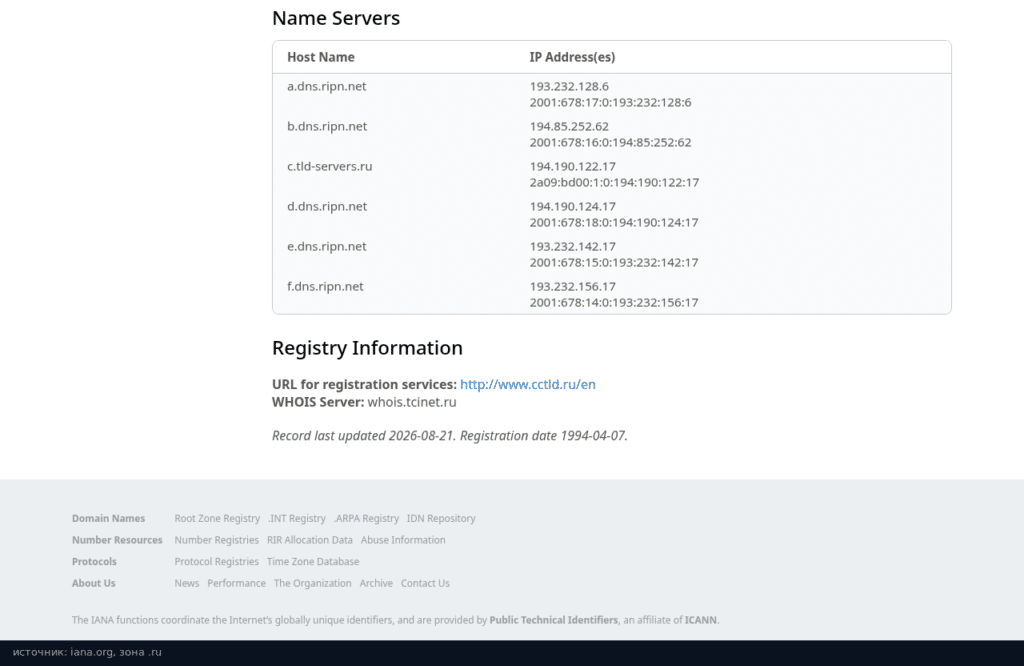Viewport: 1024px width, 666px height.
Task: Click IP address 194.85.252.62
Action: tap(569, 126)
